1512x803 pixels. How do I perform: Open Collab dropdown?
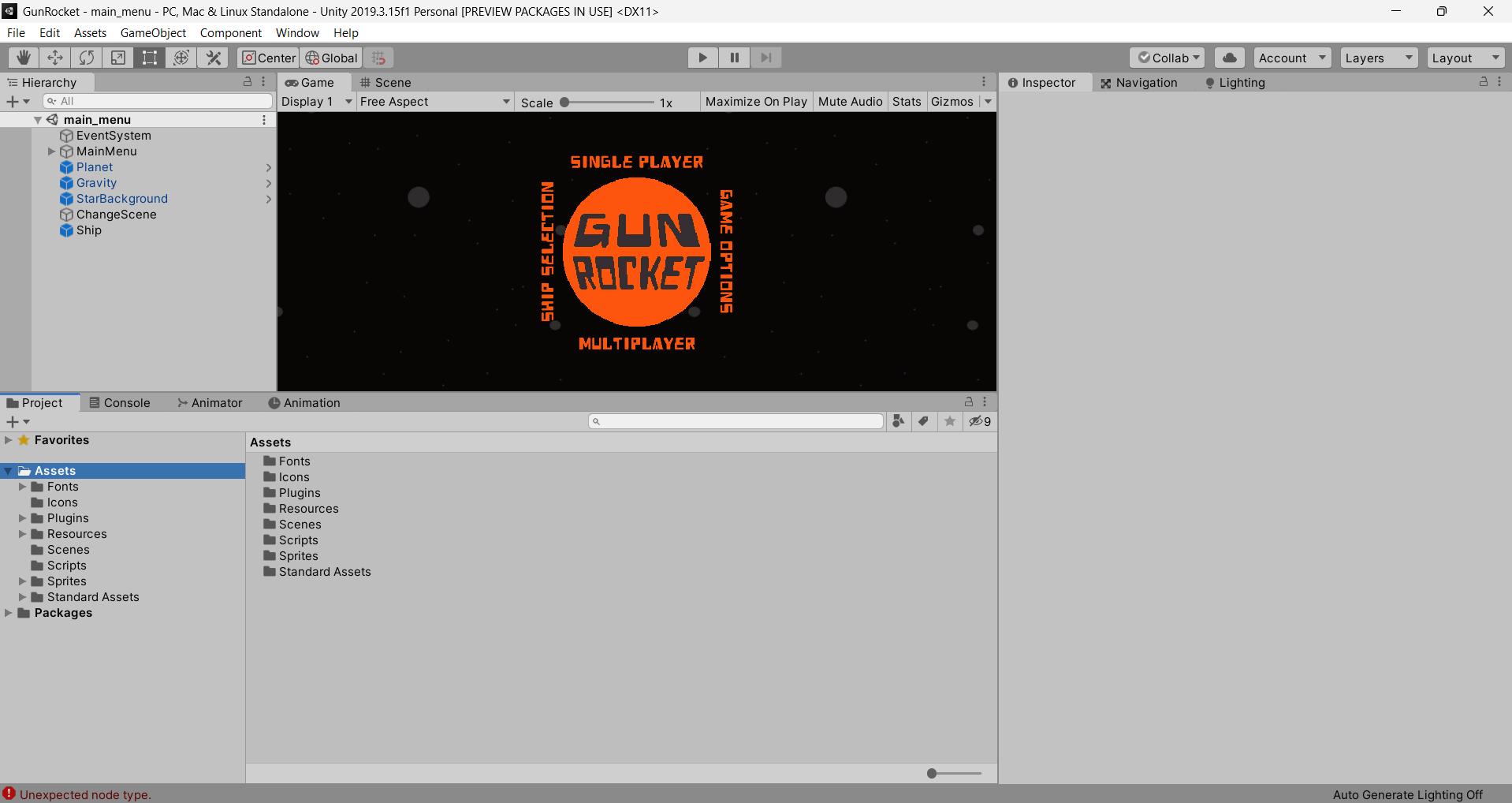pyautogui.click(x=1167, y=58)
